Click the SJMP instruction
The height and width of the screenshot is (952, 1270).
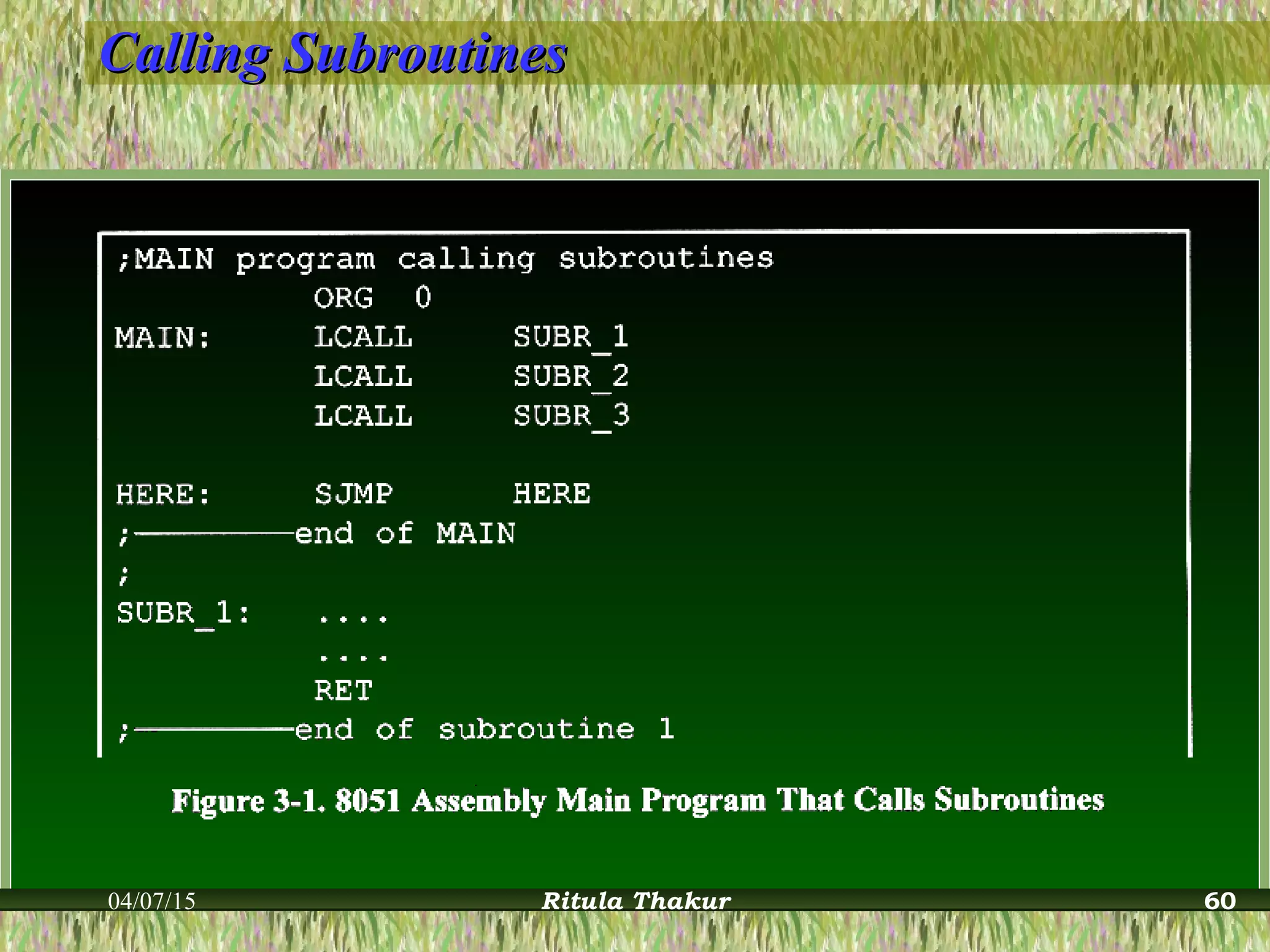click(x=353, y=495)
